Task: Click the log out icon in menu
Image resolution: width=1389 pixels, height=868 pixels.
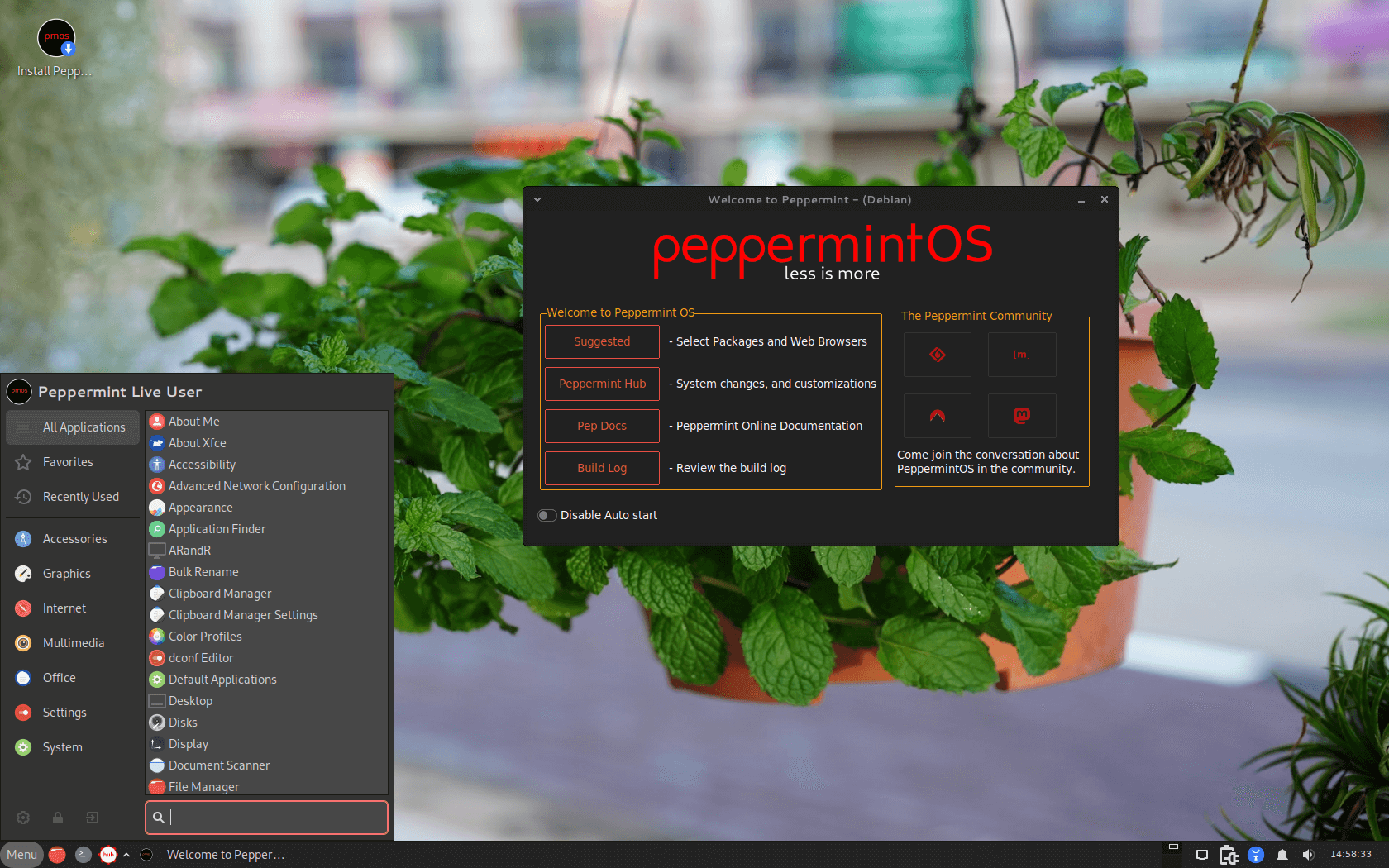Action: (x=93, y=818)
